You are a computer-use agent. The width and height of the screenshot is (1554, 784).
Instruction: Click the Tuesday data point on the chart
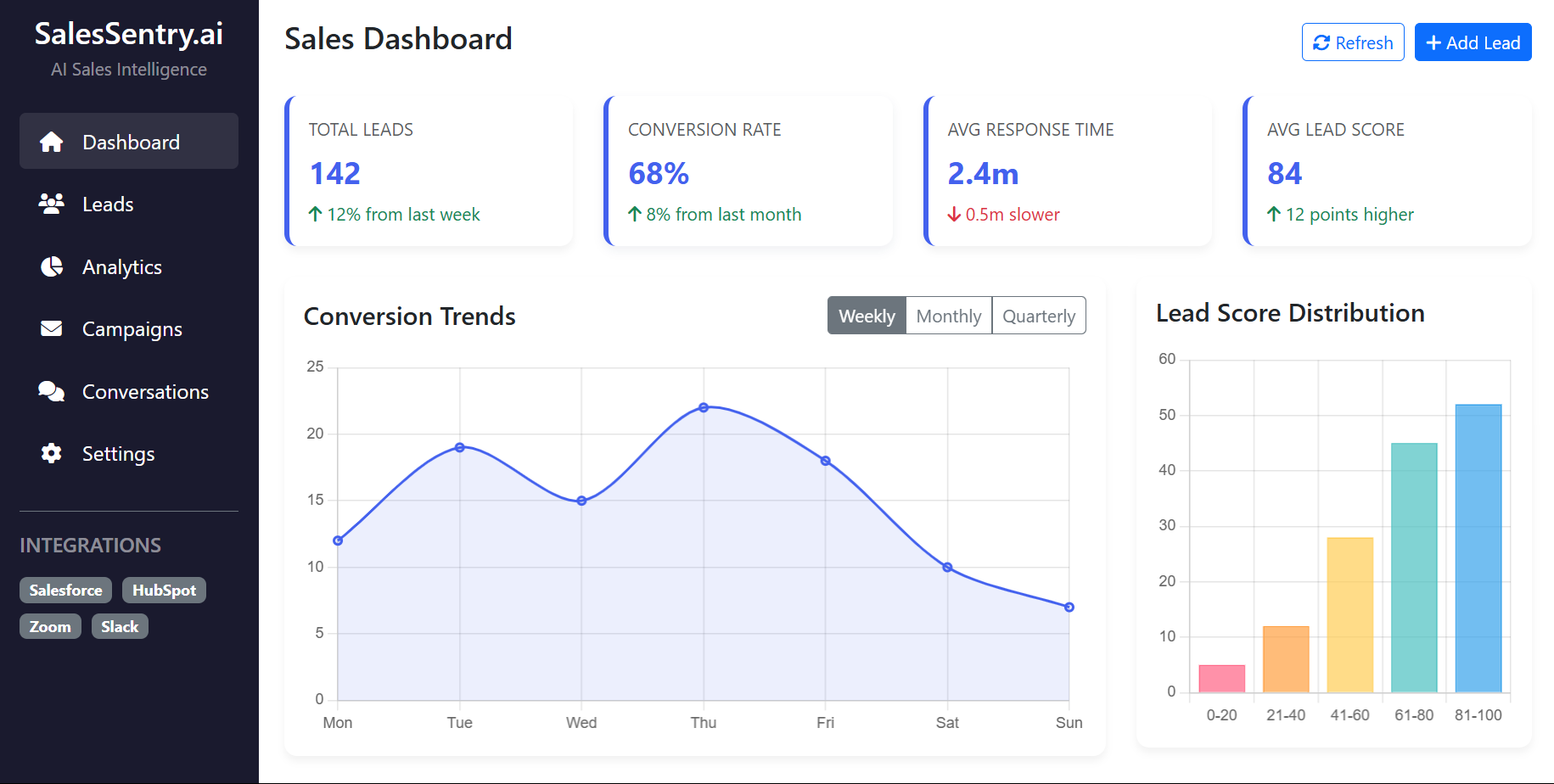tap(460, 447)
